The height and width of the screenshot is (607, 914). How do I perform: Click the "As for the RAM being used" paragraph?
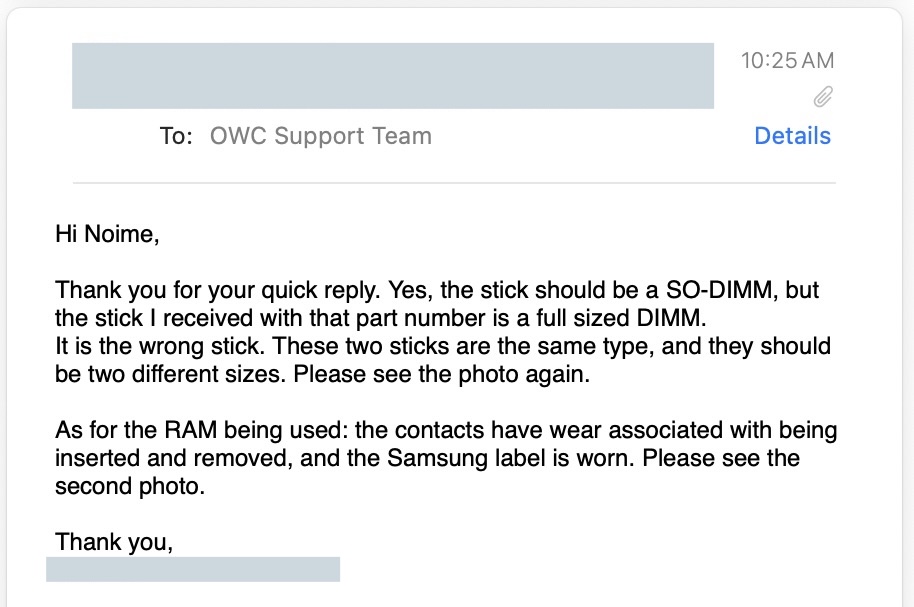point(200,432)
